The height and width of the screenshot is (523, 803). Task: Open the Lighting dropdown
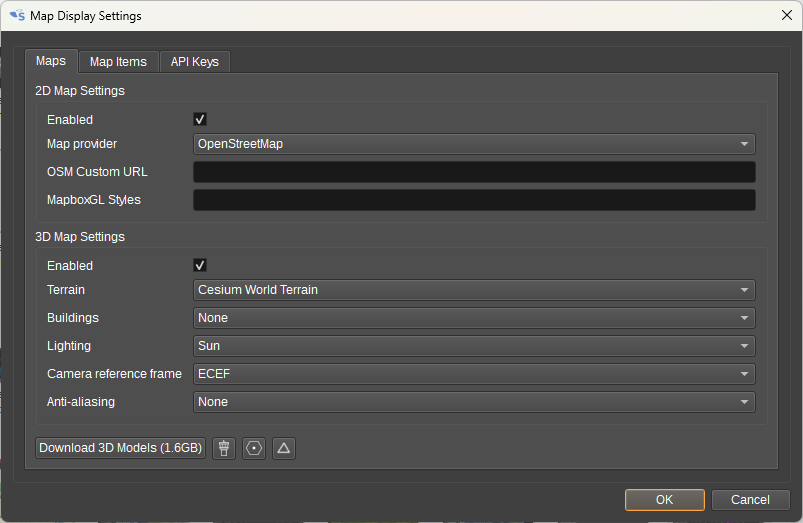coord(474,346)
